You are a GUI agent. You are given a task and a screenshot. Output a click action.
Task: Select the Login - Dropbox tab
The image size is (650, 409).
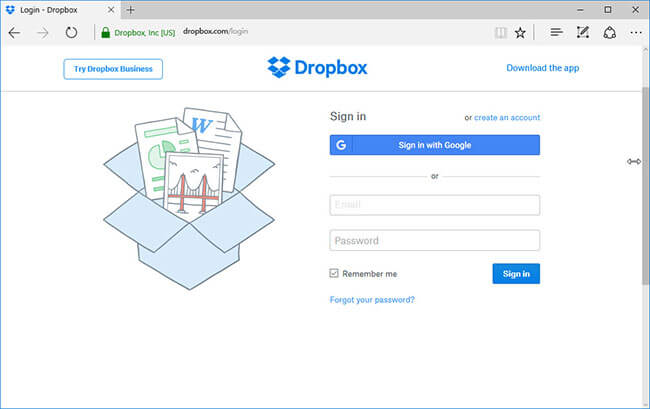pyautogui.click(x=61, y=10)
